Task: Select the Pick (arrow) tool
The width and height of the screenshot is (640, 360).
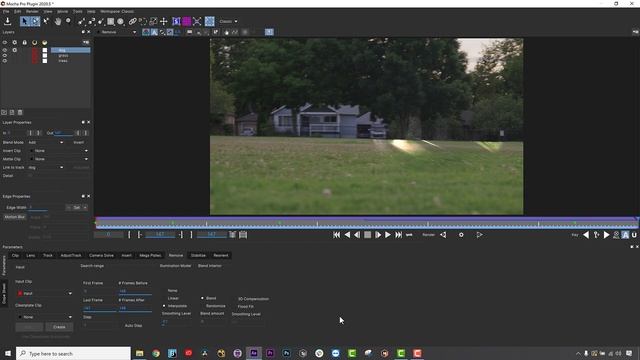Action: [x=24, y=21]
